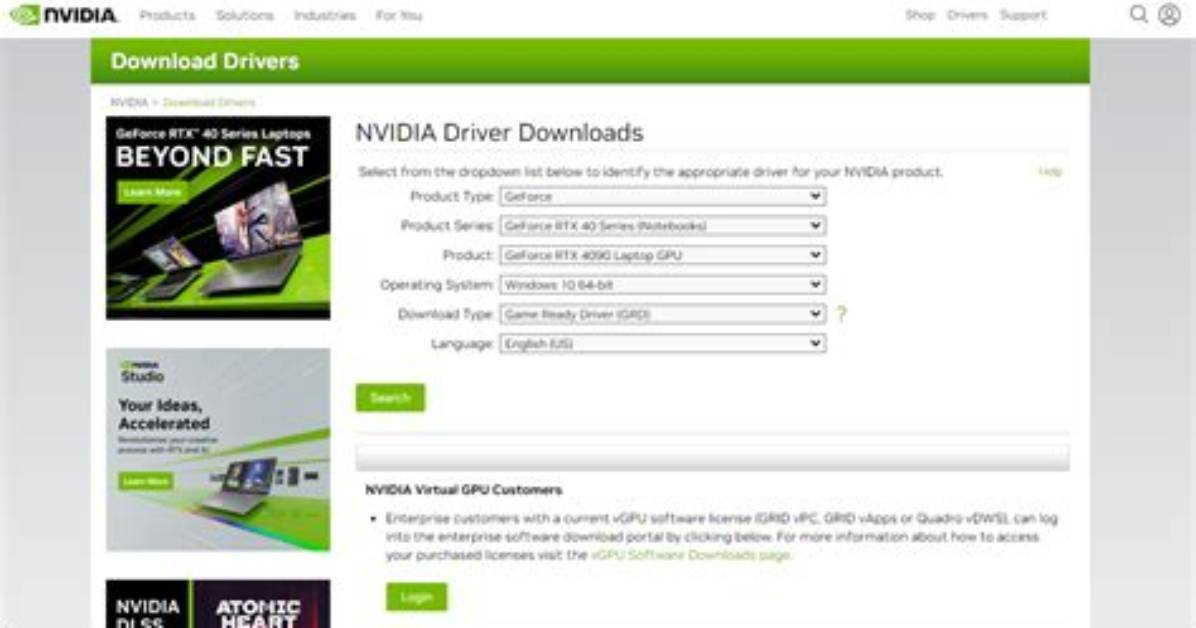The height and width of the screenshot is (628, 1196).
Task: Expand the Language dropdown
Action: 663,343
